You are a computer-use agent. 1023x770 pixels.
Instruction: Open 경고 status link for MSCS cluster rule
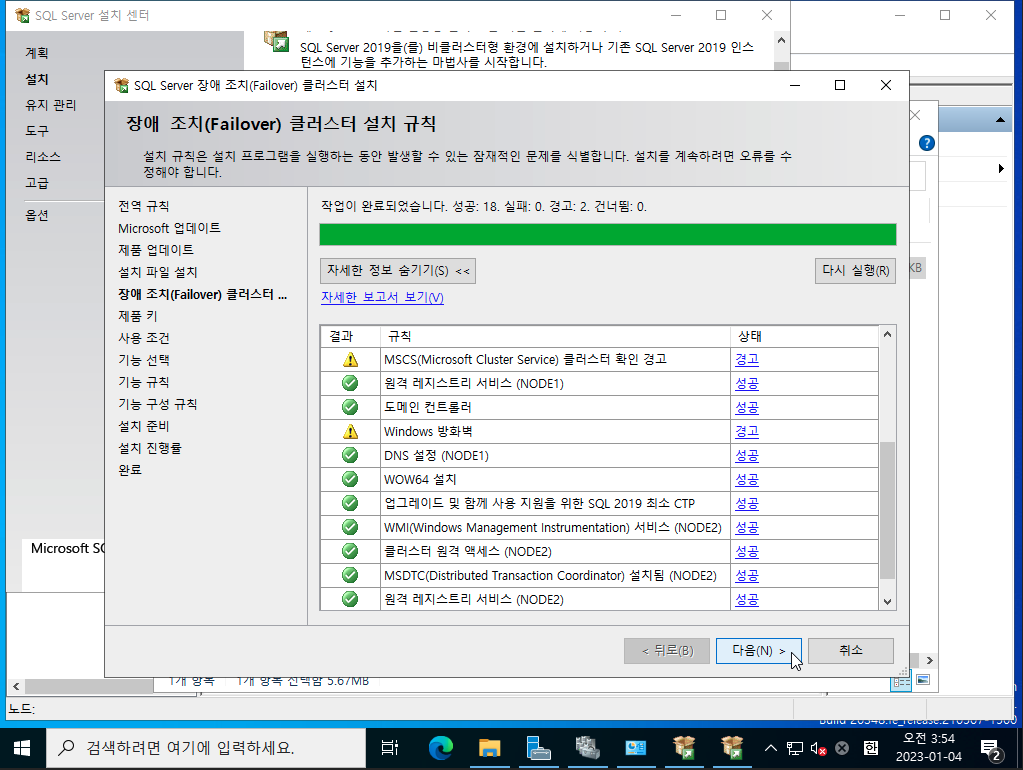(x=746, y=360)
